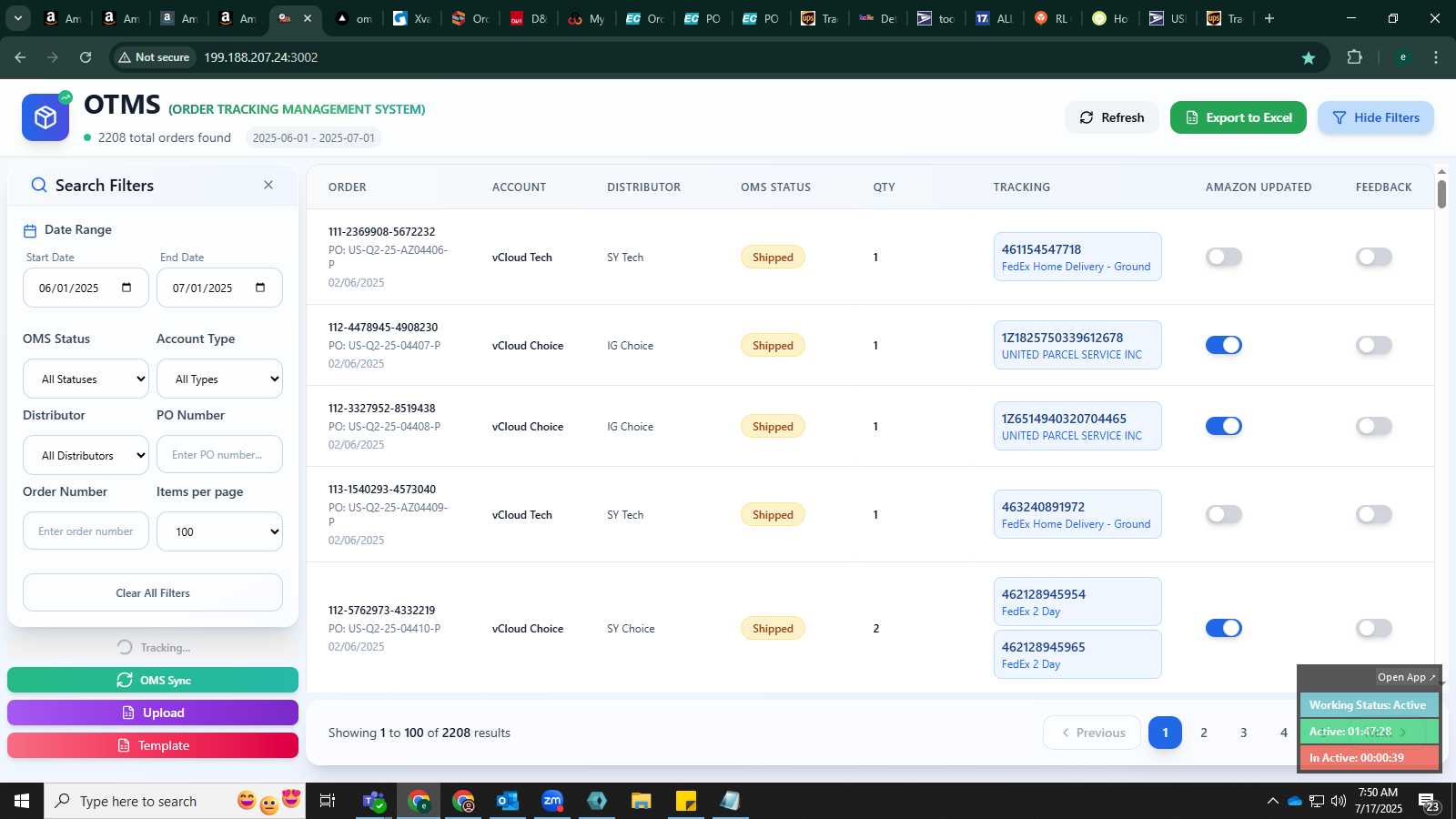The width and height of the screenshot is (1456, 819).
Task: Open the browser profile avatar
Action: point(1402,57)
